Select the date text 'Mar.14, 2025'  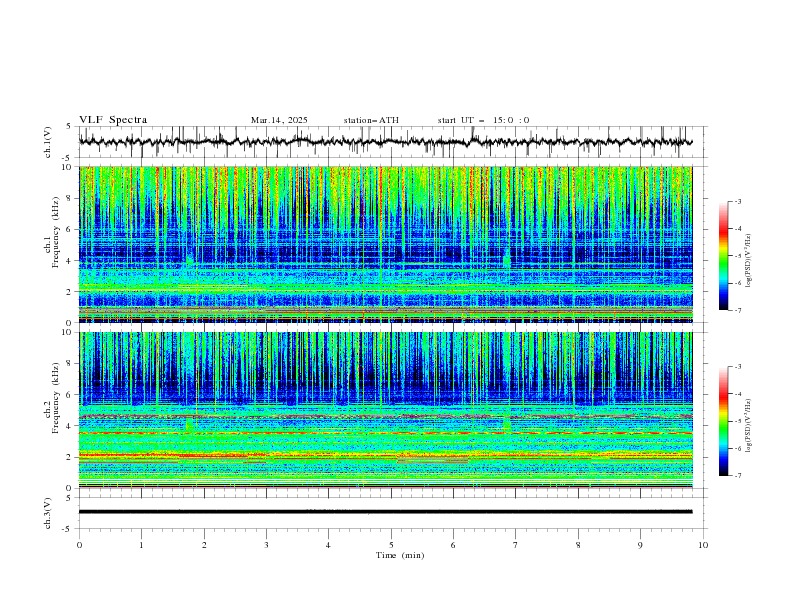(x=279, y=120)
